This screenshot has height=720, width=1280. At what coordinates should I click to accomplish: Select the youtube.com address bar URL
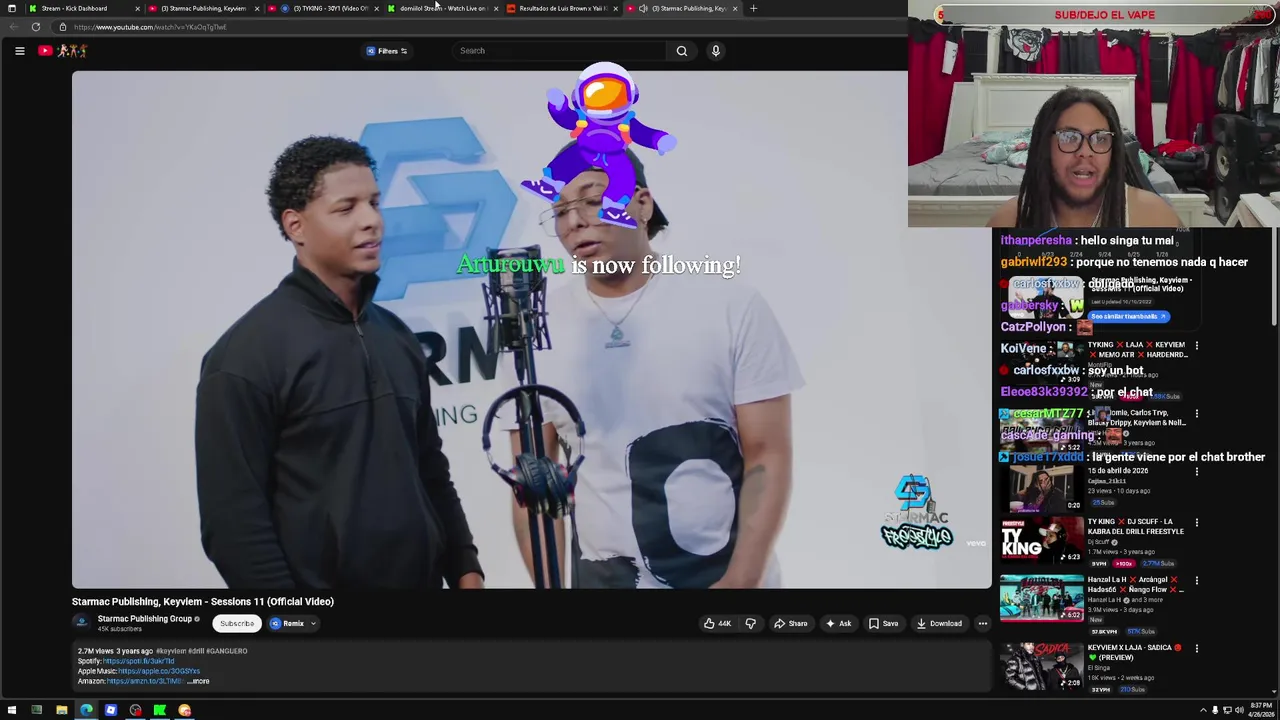pyautogui.click(x=150, y=27)
